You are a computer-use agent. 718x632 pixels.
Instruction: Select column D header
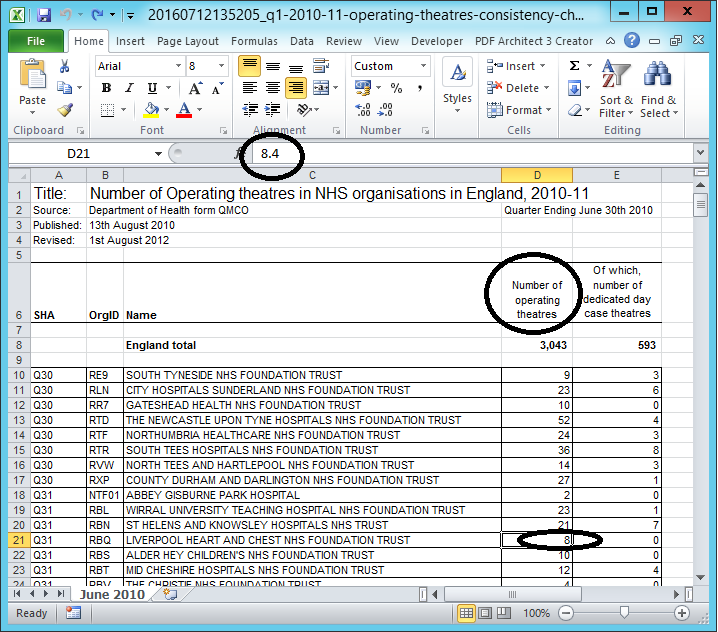pyautogui.click(x=537, y=175)
